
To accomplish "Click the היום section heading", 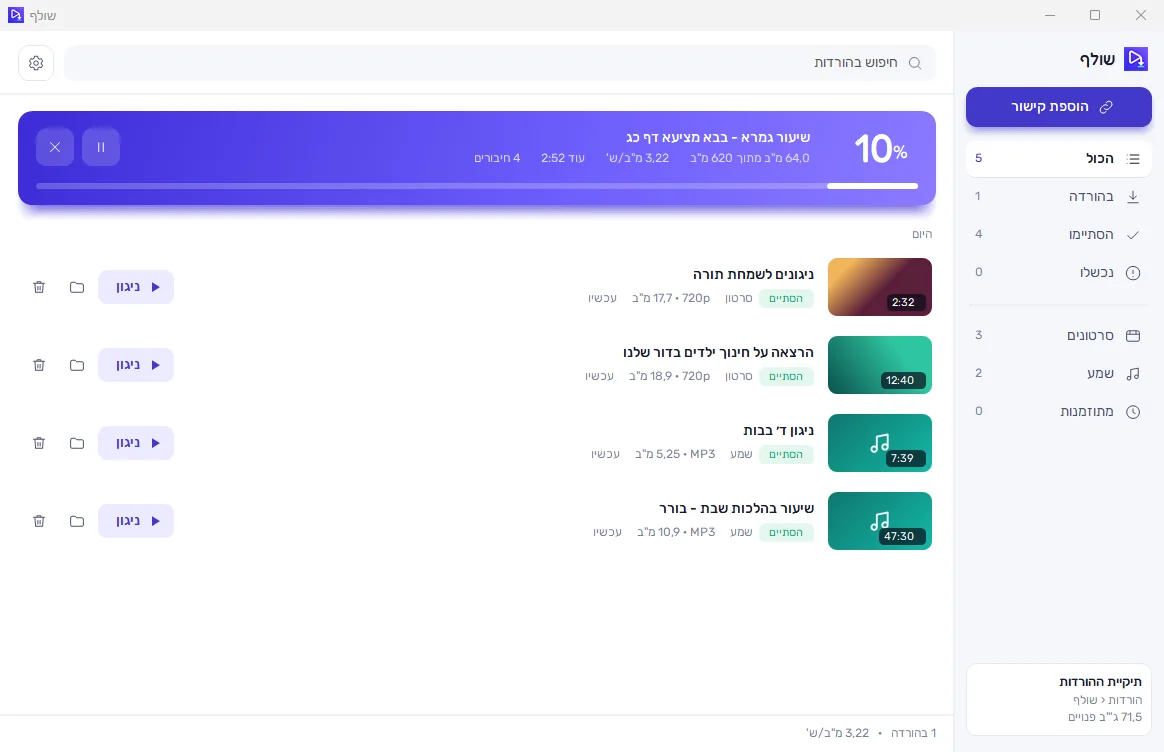I will (922, 235).
